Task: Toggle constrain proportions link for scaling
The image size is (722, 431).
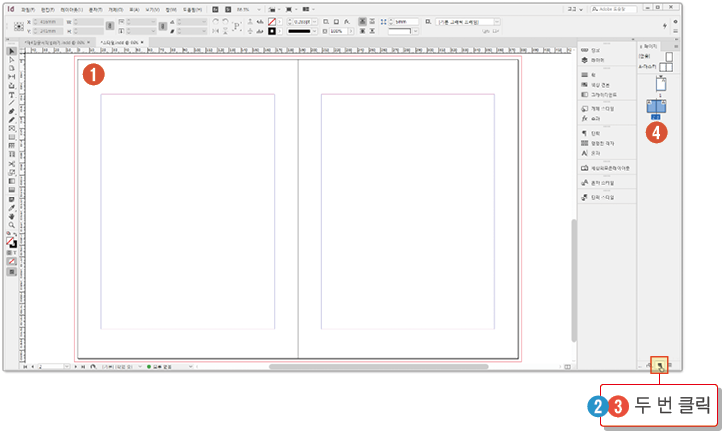Action: (x=163, y=26)
